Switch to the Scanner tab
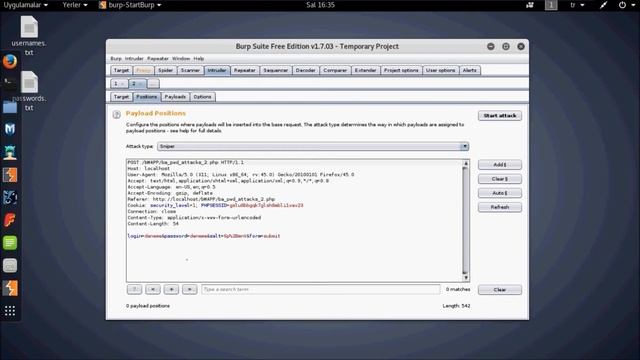640x360 pixels. pyautogui.click(x=190, y=70)
